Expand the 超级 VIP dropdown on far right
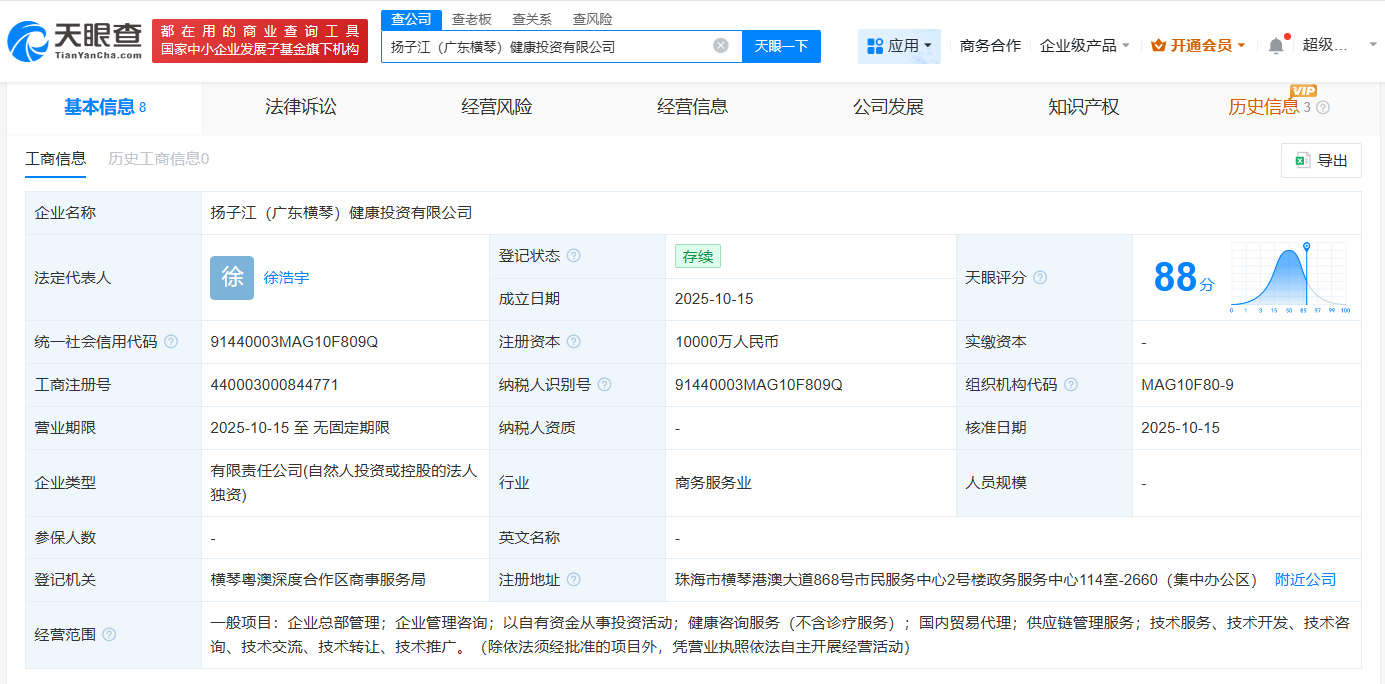Screen dimensions: 1385x684 (x=1372, y=45)
